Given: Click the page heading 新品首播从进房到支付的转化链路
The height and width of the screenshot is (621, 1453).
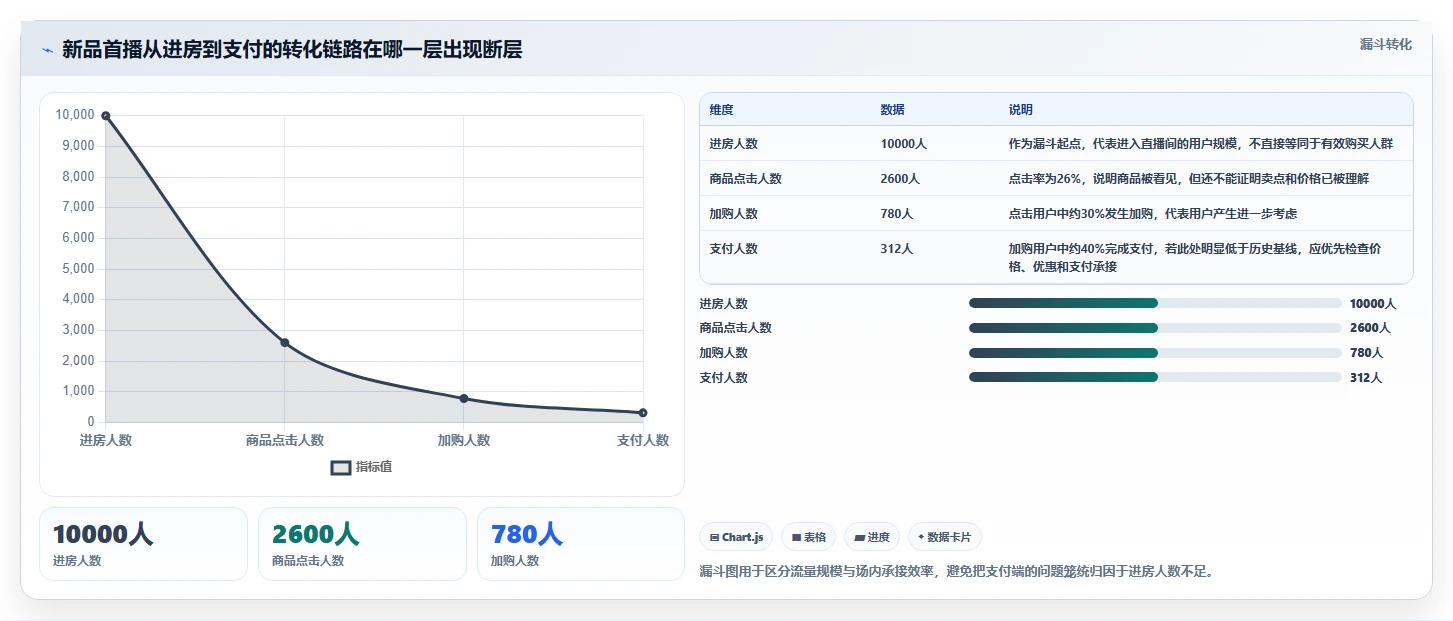Looking at the screenshot, I should click(292, 49).
